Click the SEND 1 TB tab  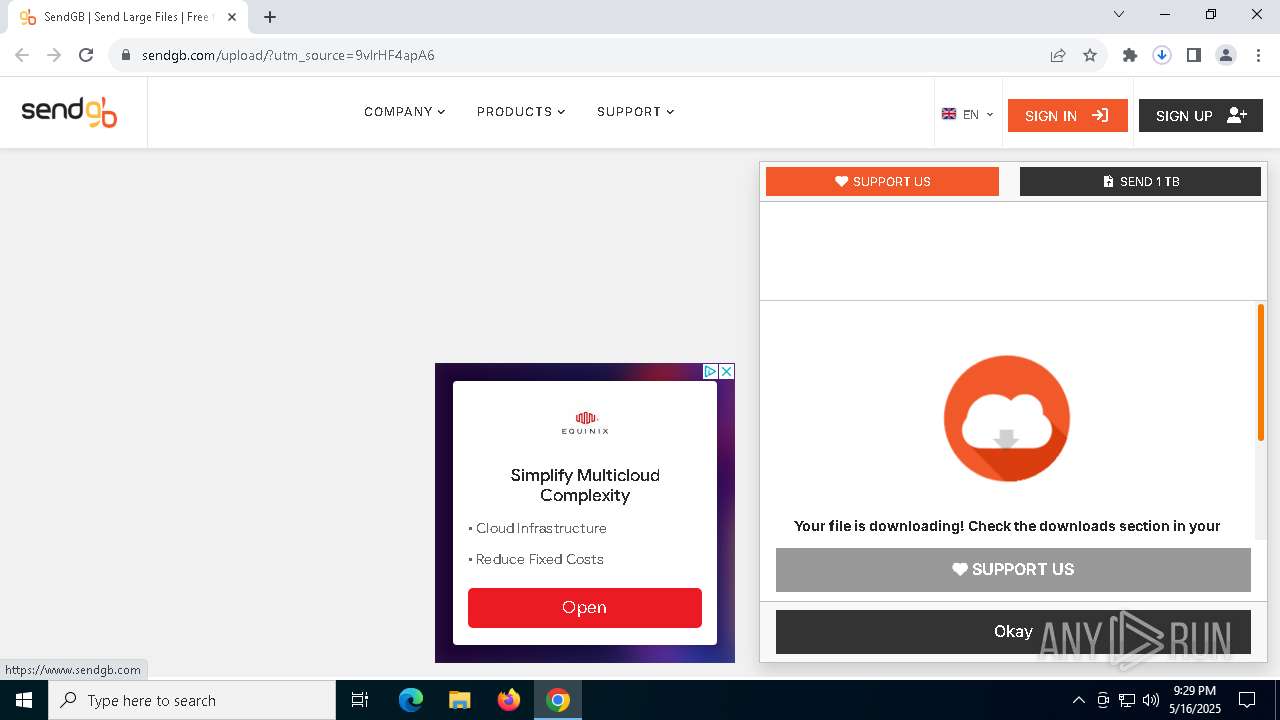1140,181
